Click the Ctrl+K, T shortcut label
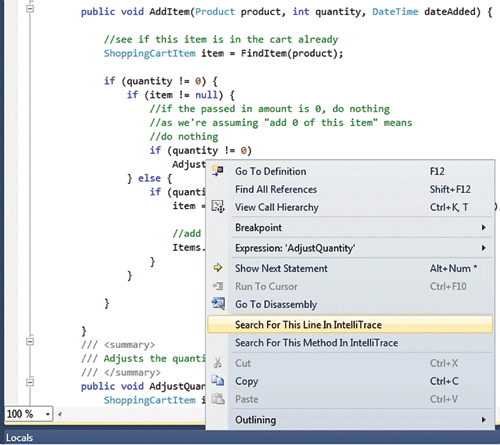 (449, 207)
